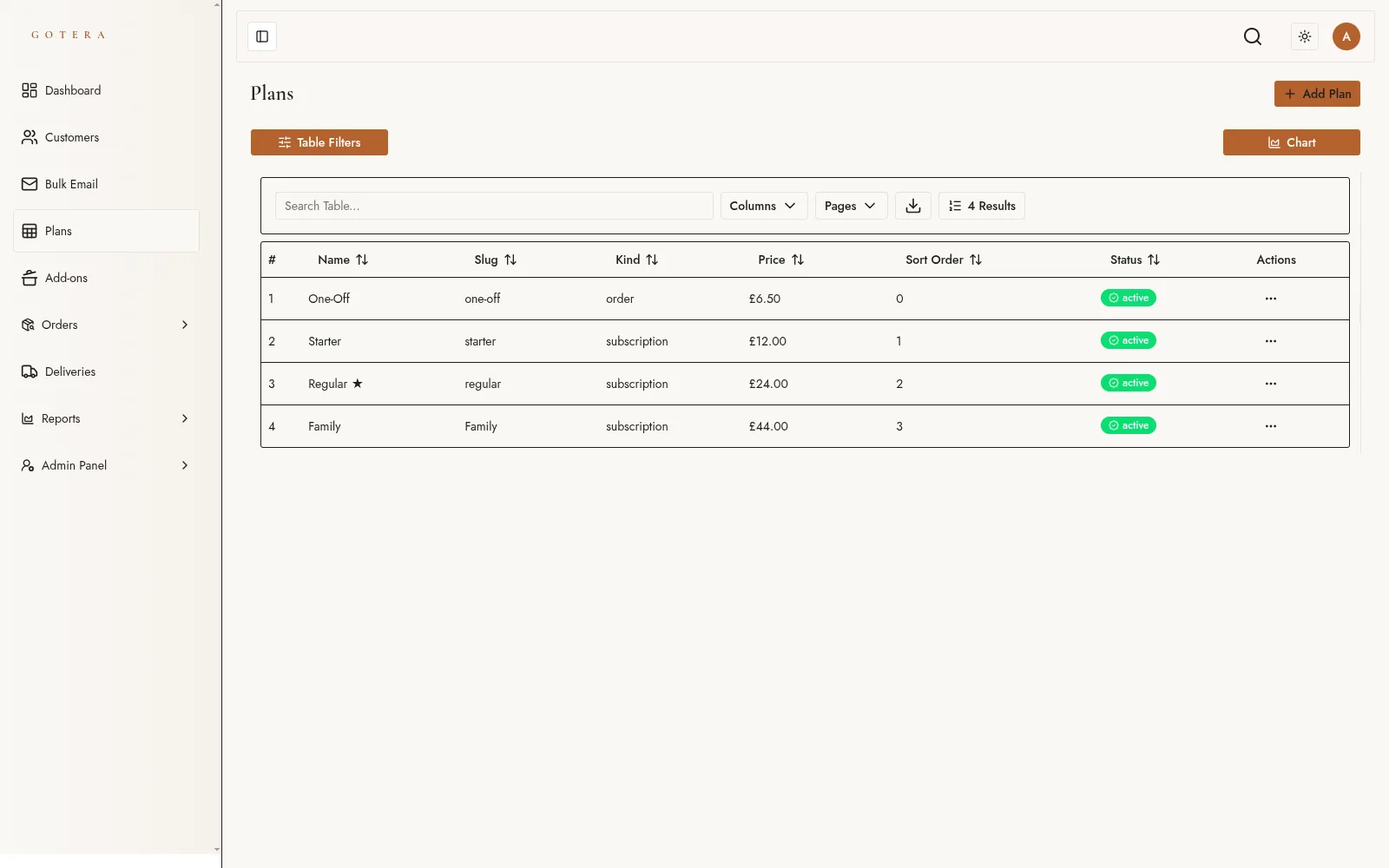Sort the table by Name
1389x868 pixels.
pyautogui.click(x=343, y=260)
